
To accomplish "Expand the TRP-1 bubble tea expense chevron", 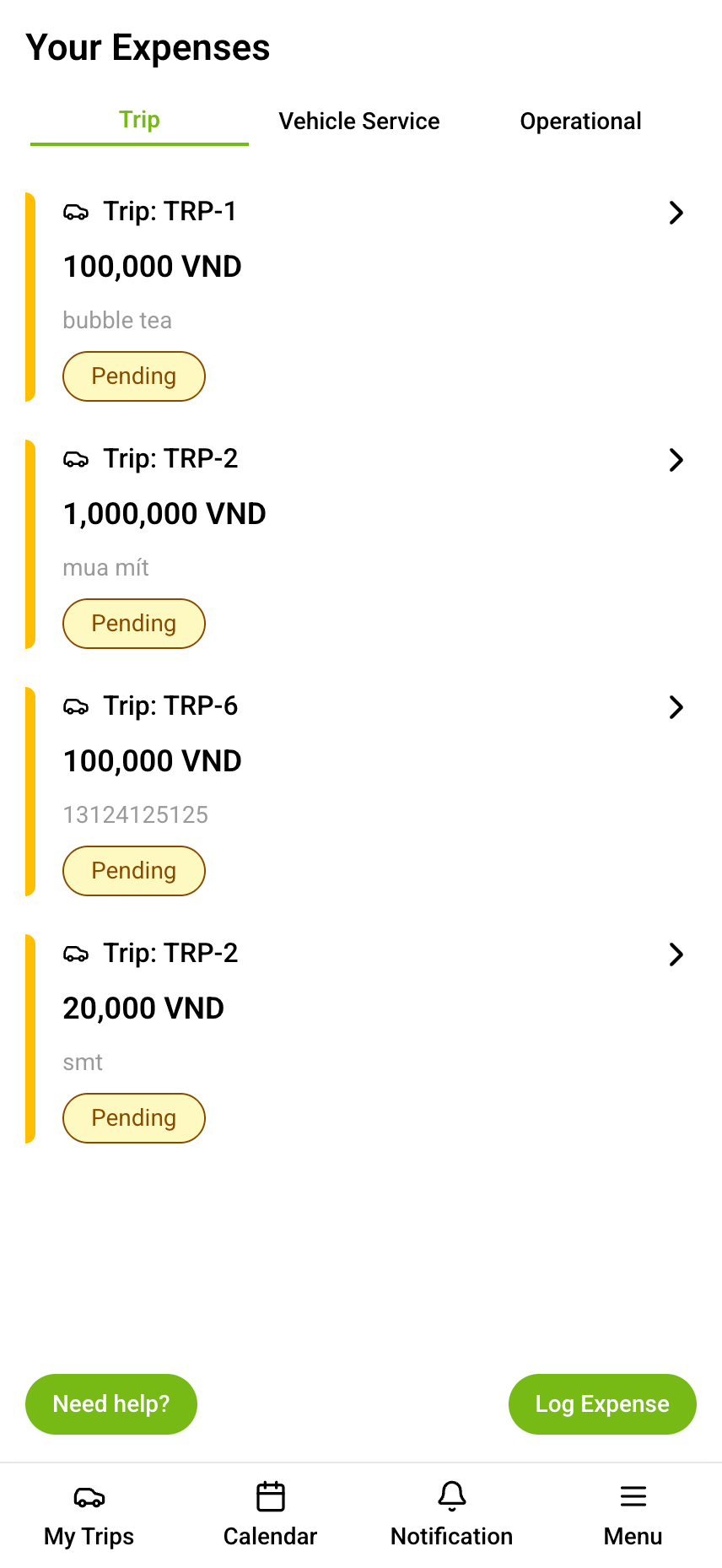I will [676, 213].
